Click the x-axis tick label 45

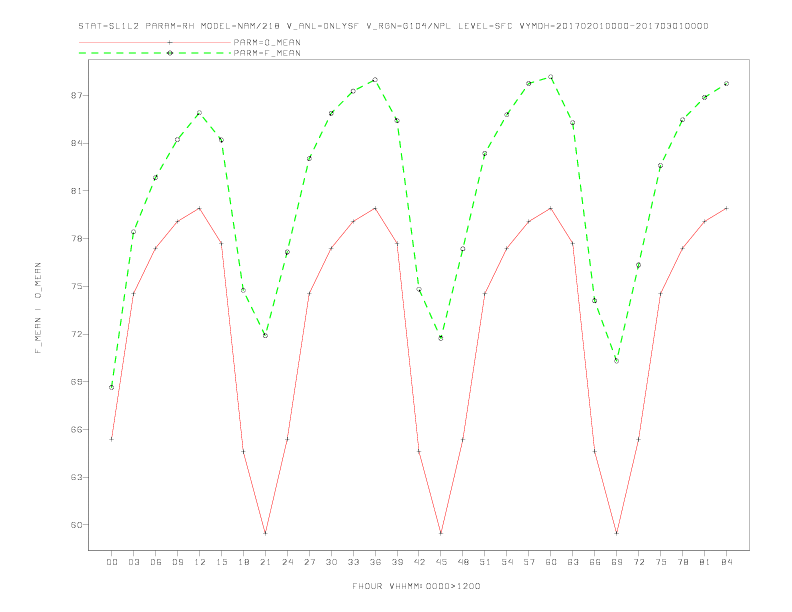coord(441,562)
